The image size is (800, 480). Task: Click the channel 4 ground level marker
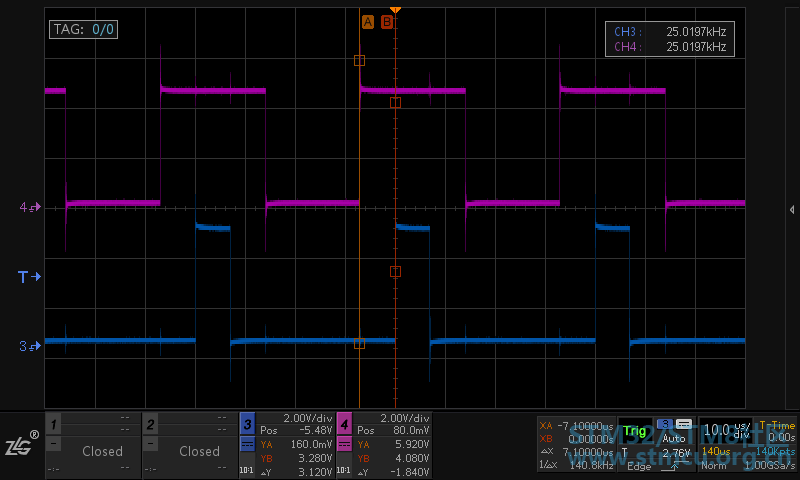(30, 207)
